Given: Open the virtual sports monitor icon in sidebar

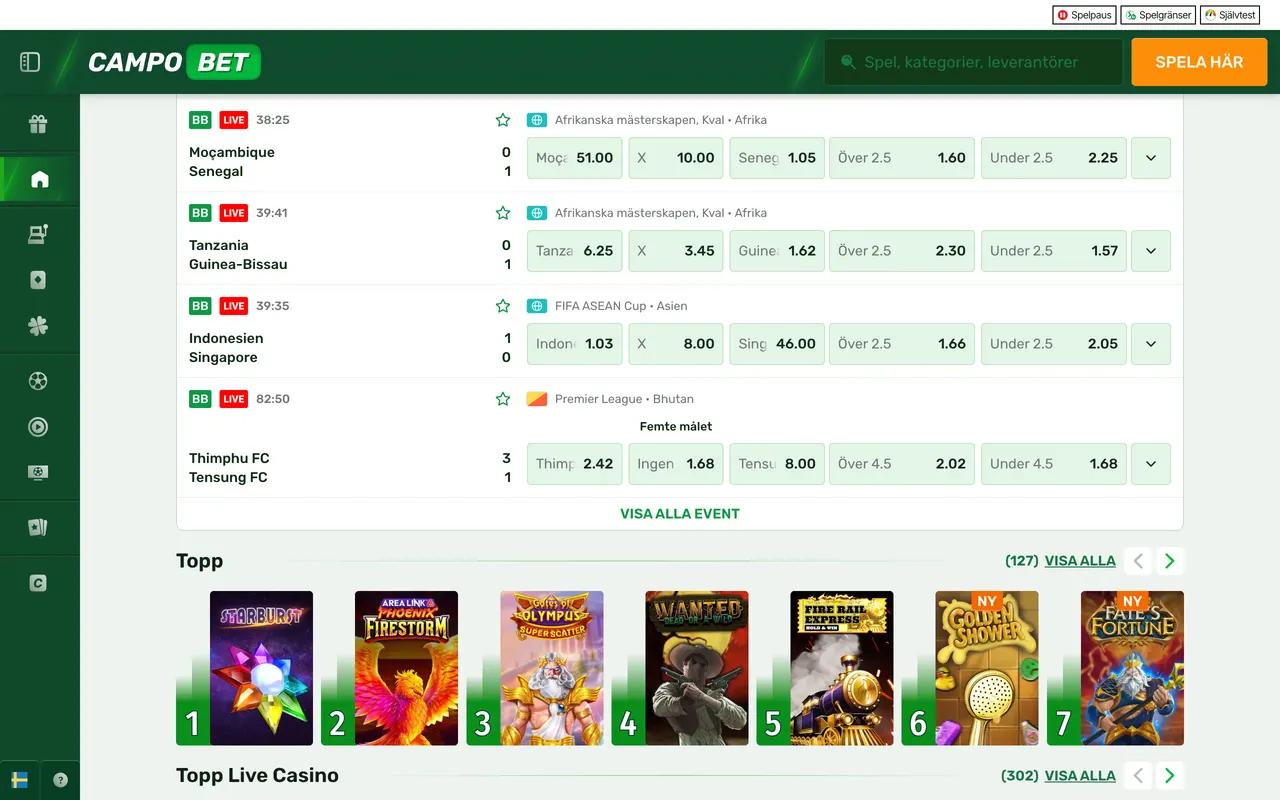Looking at the screenshot, I should (x=38, y=473).
